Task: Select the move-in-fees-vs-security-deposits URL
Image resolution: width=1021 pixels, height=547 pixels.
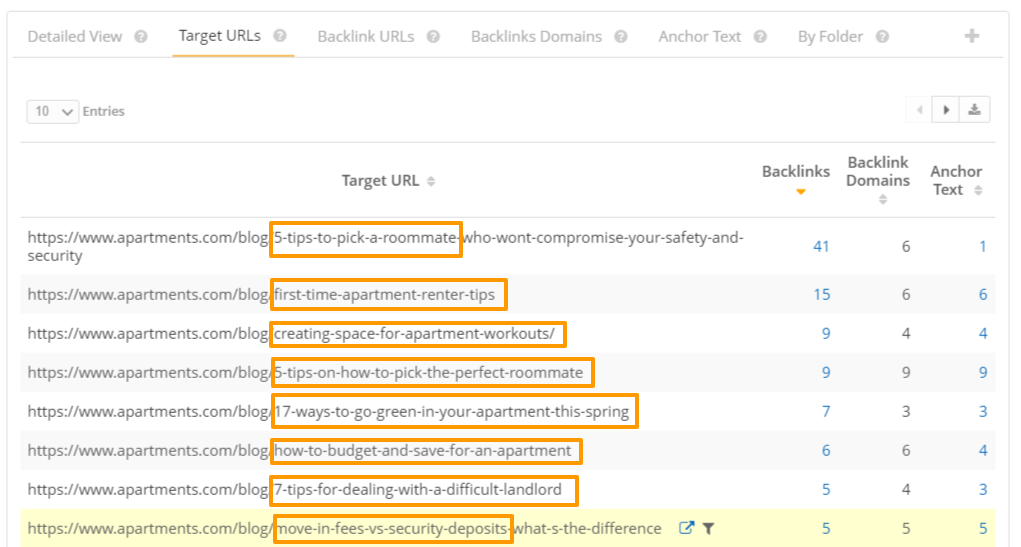Action: (344, 528)
